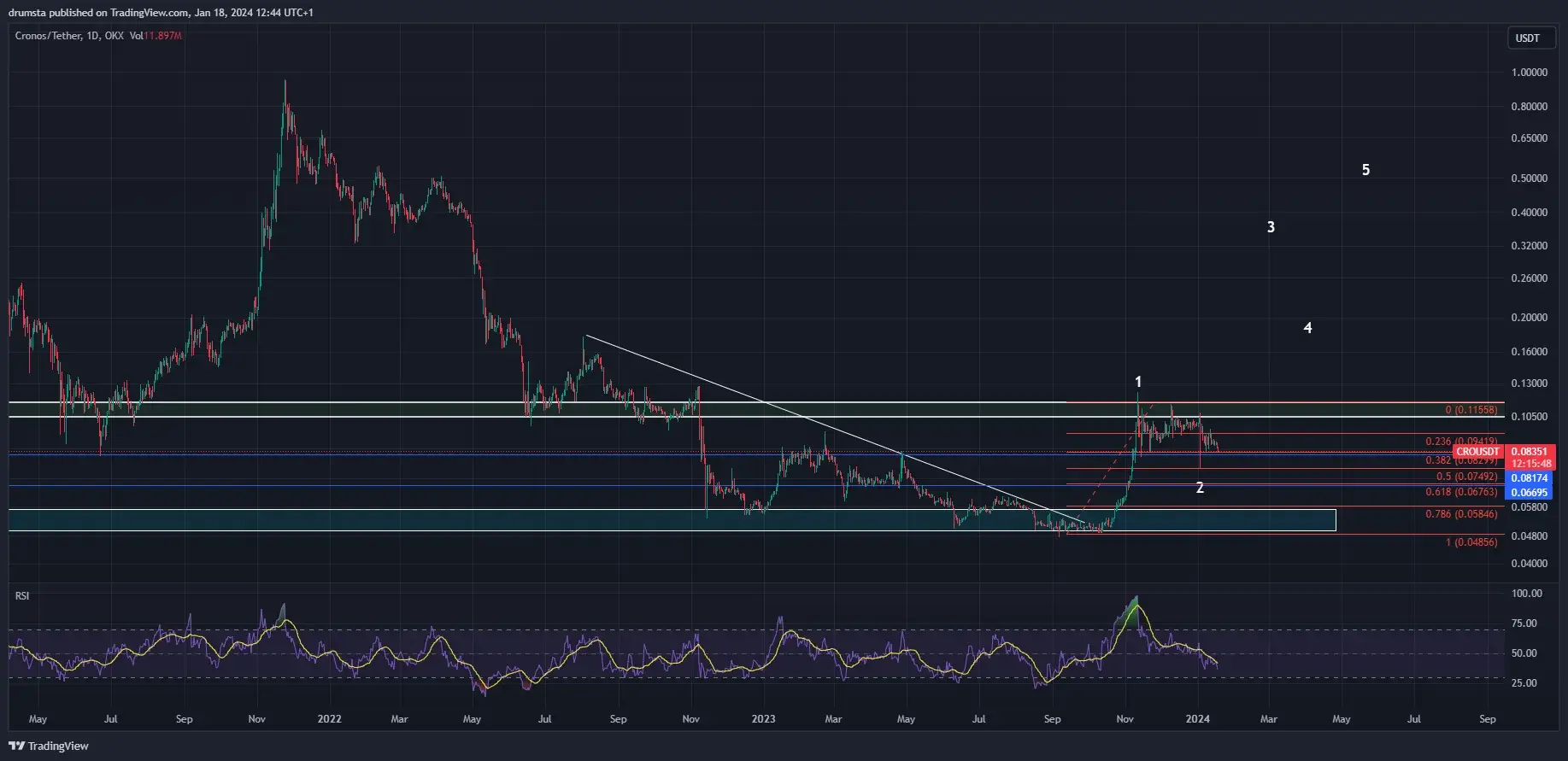Select the CROUSDT price tag label
This screenshot has height=761, width=1568.
pyautogui.click(x=1477, y=452)
